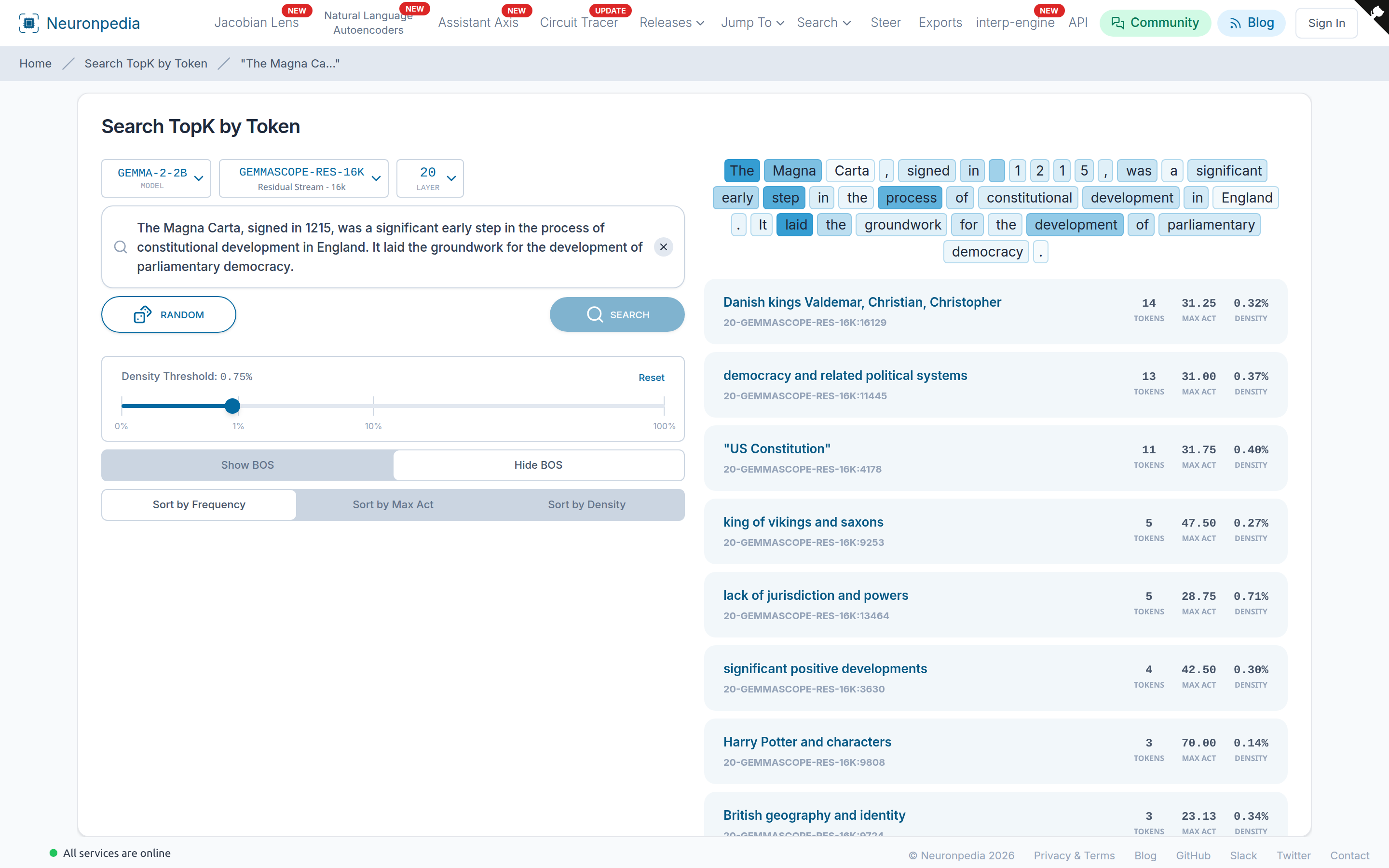Open GitHub link in footer
Viewport: 1389px width, 868px height.
[1193, 855]
